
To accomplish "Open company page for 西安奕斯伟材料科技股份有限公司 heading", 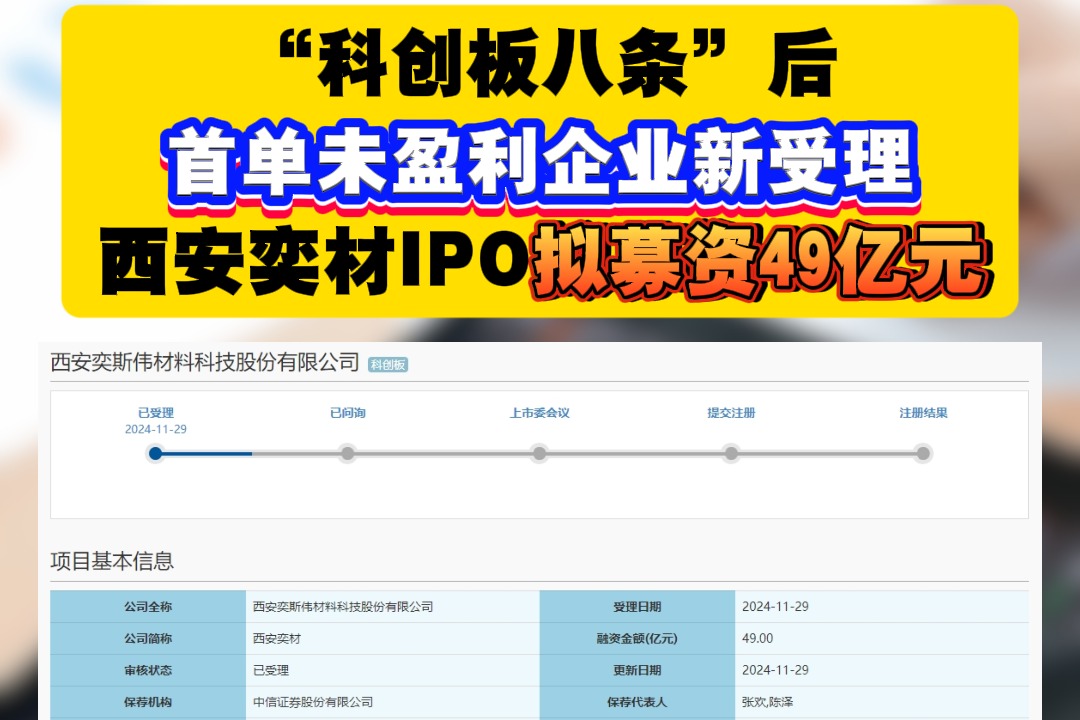I will click(200, 364).
